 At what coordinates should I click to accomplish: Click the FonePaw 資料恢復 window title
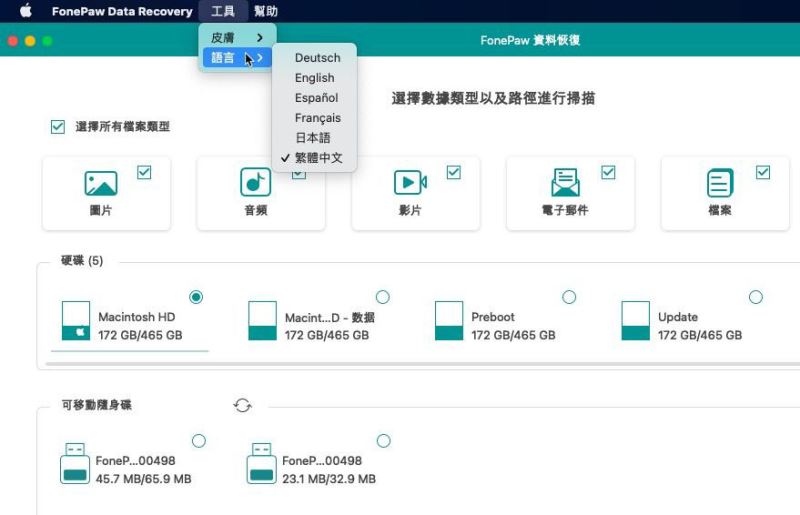[530, 40]
